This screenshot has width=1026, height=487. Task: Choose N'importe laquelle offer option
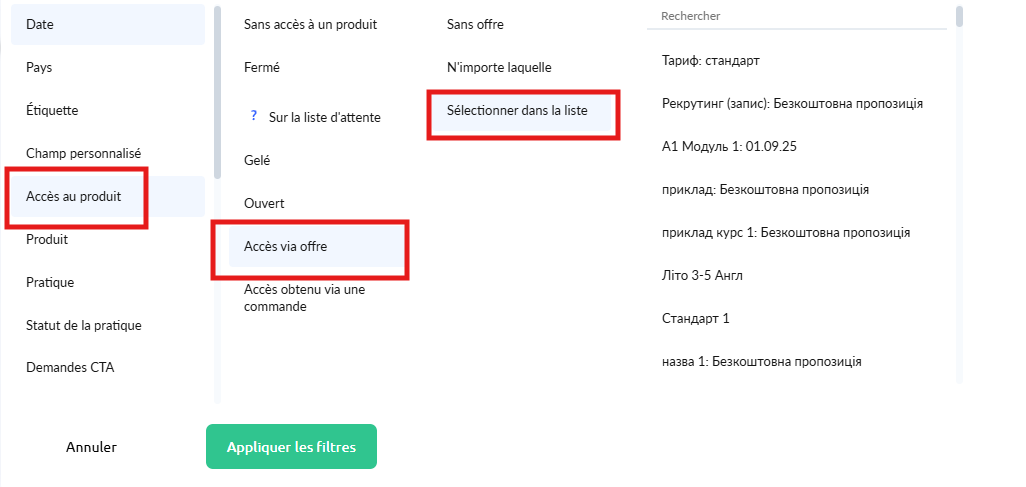tap(499, 67)
